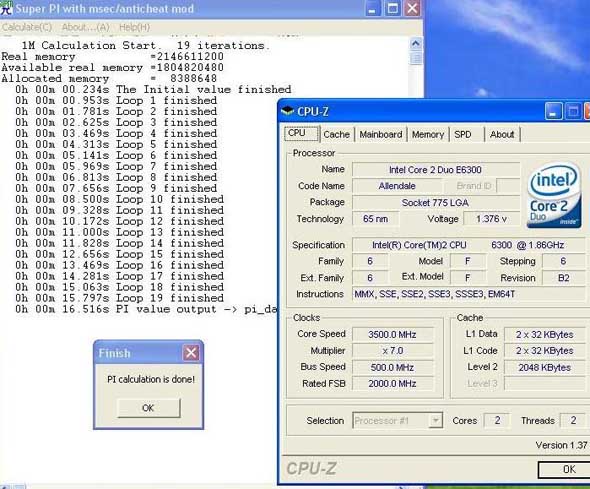
Task: Click the 'Loop 19 finished' line
Action: point(119,298)
